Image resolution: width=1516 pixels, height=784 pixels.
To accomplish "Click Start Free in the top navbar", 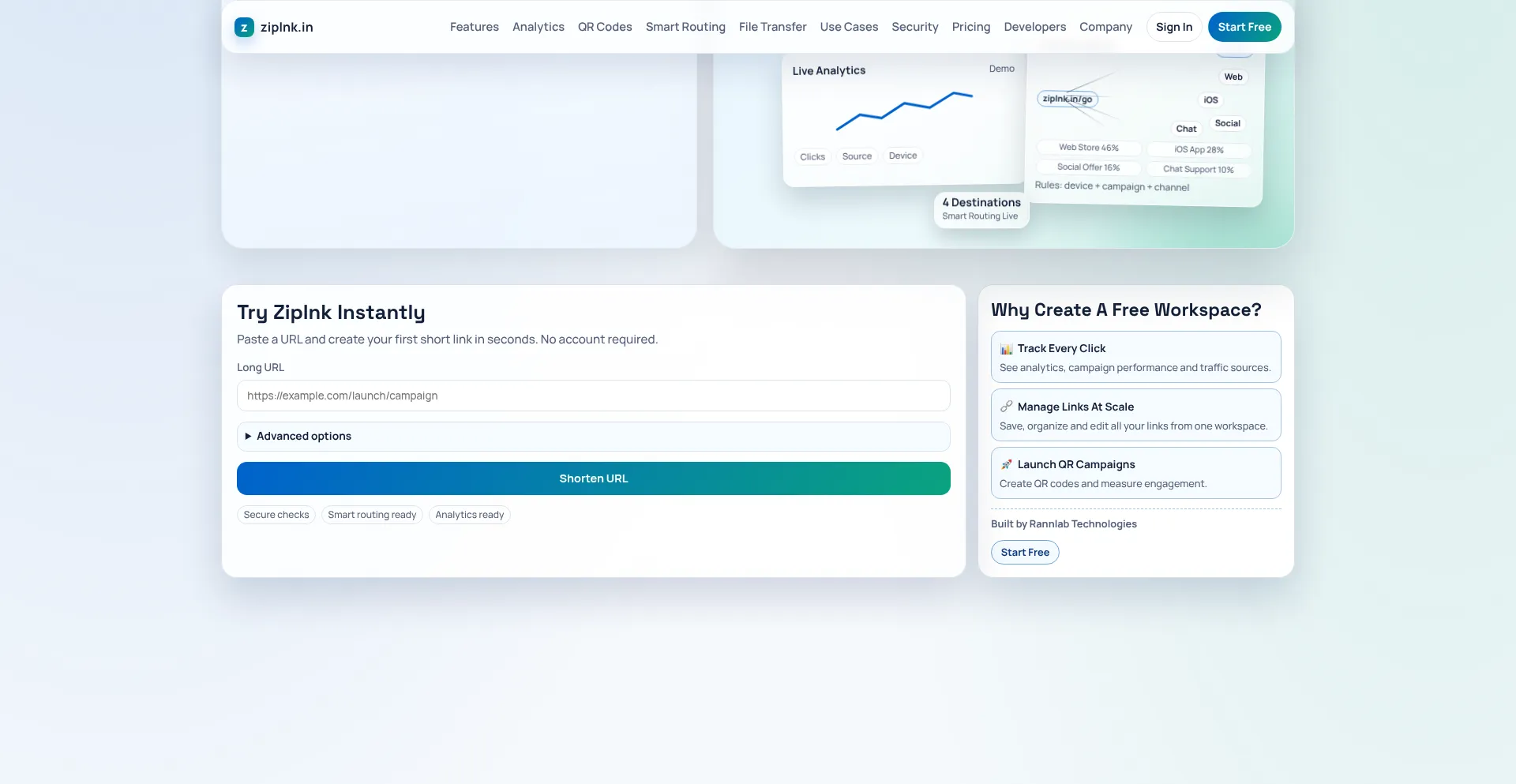I will 1244,27.
